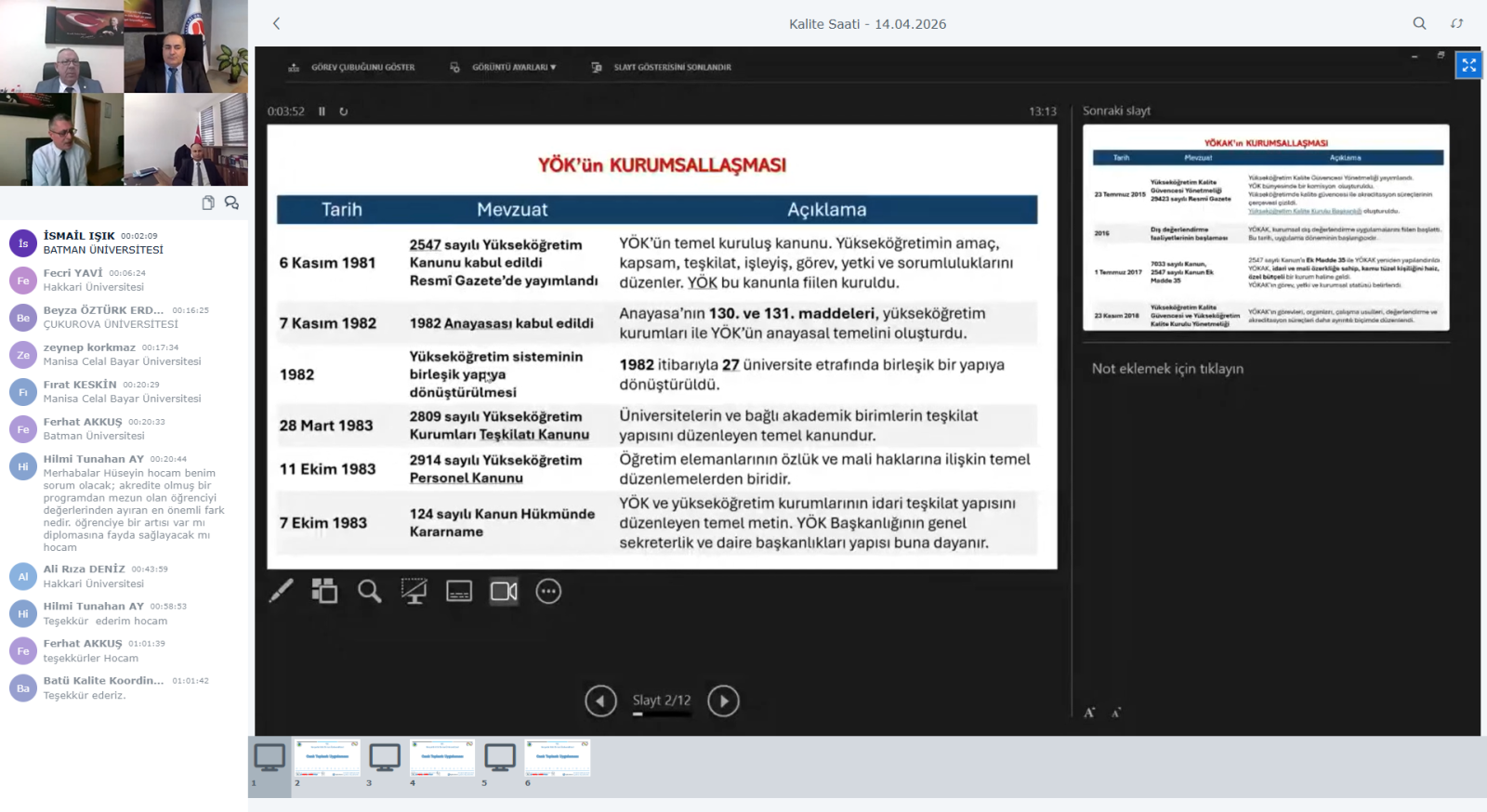Click the search icon in the top bar

coord(1419,23)
